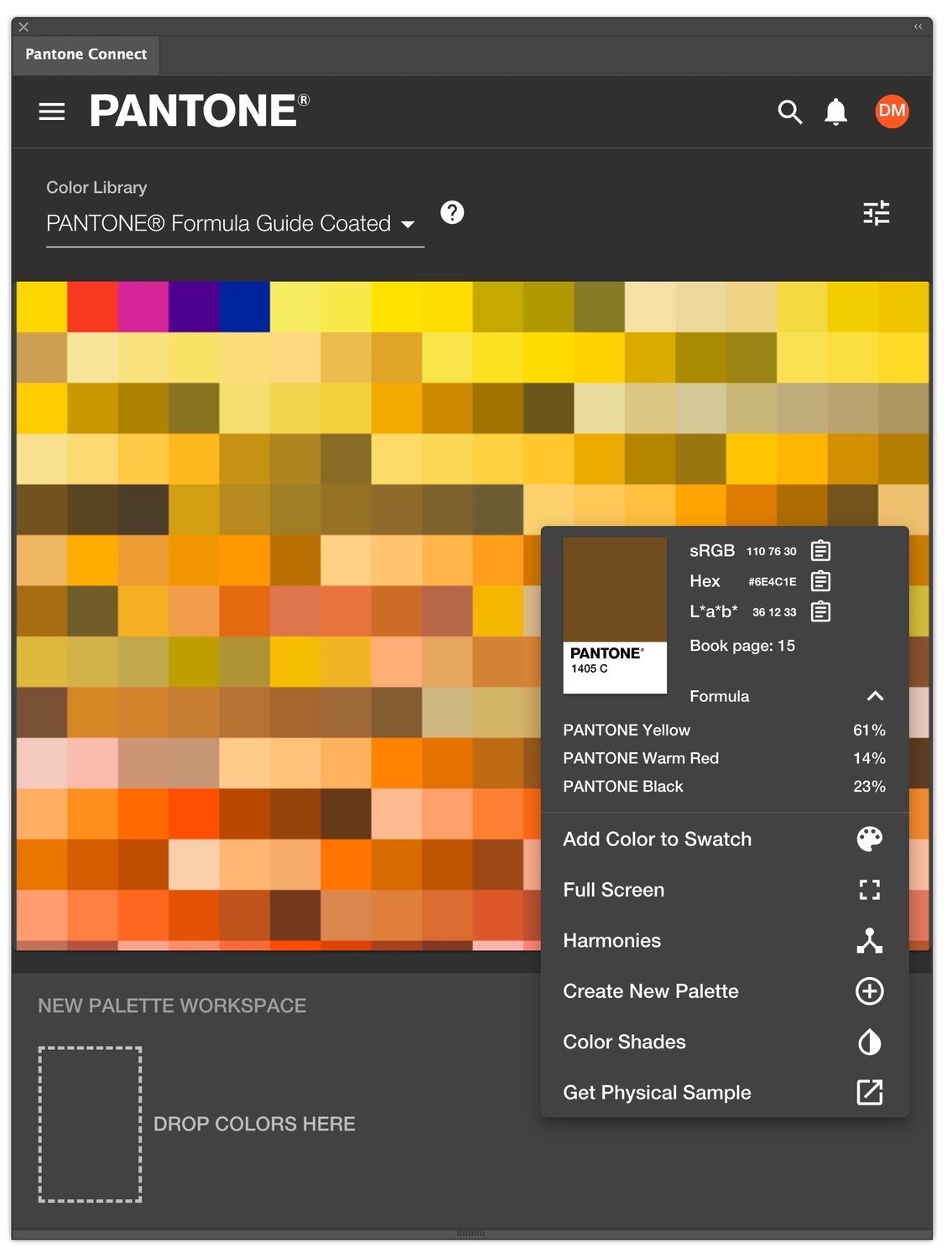Choose Get Physical Sample
952x1258 pixels.
coord(657,1093)
